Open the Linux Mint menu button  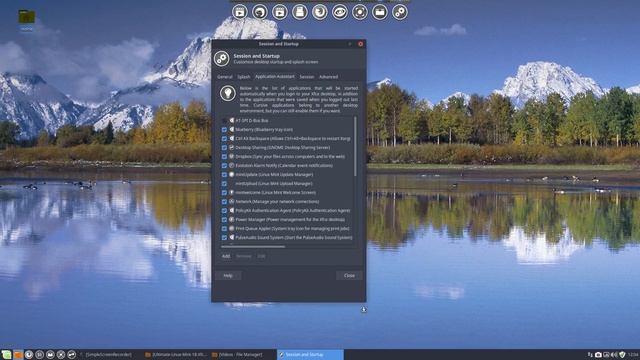(x=7, y=355)
